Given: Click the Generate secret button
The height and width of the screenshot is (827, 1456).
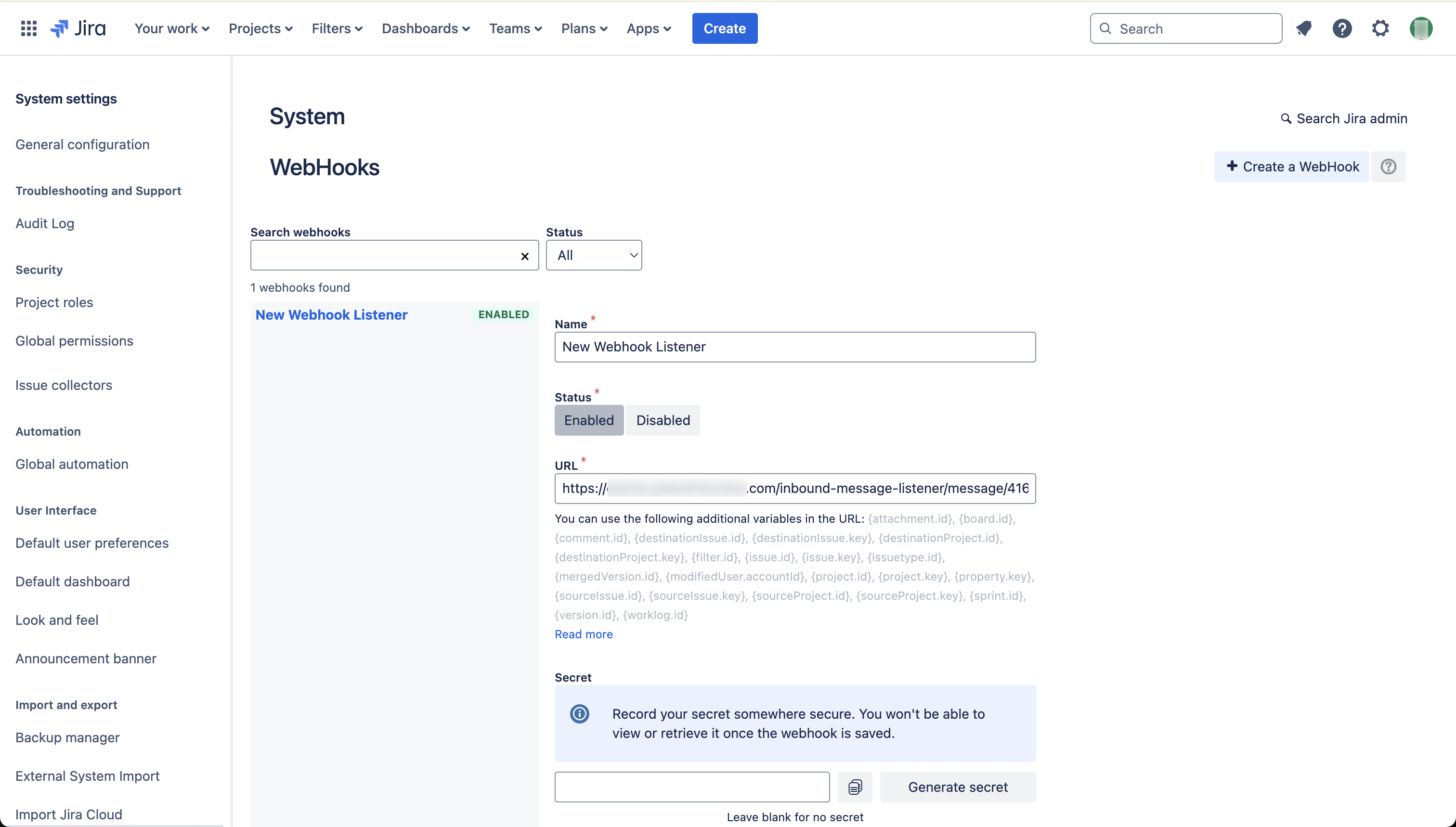Looking at the screenshot, I should [958, 787].
